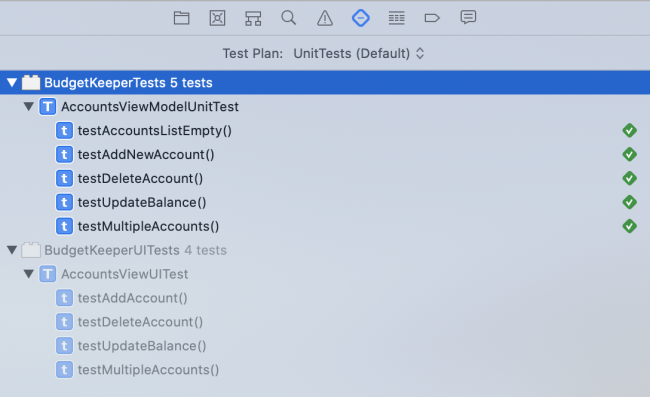650x397 pixels.
Task: Open the Report navigator speech-bubble icon
Action: pos(468,17)
